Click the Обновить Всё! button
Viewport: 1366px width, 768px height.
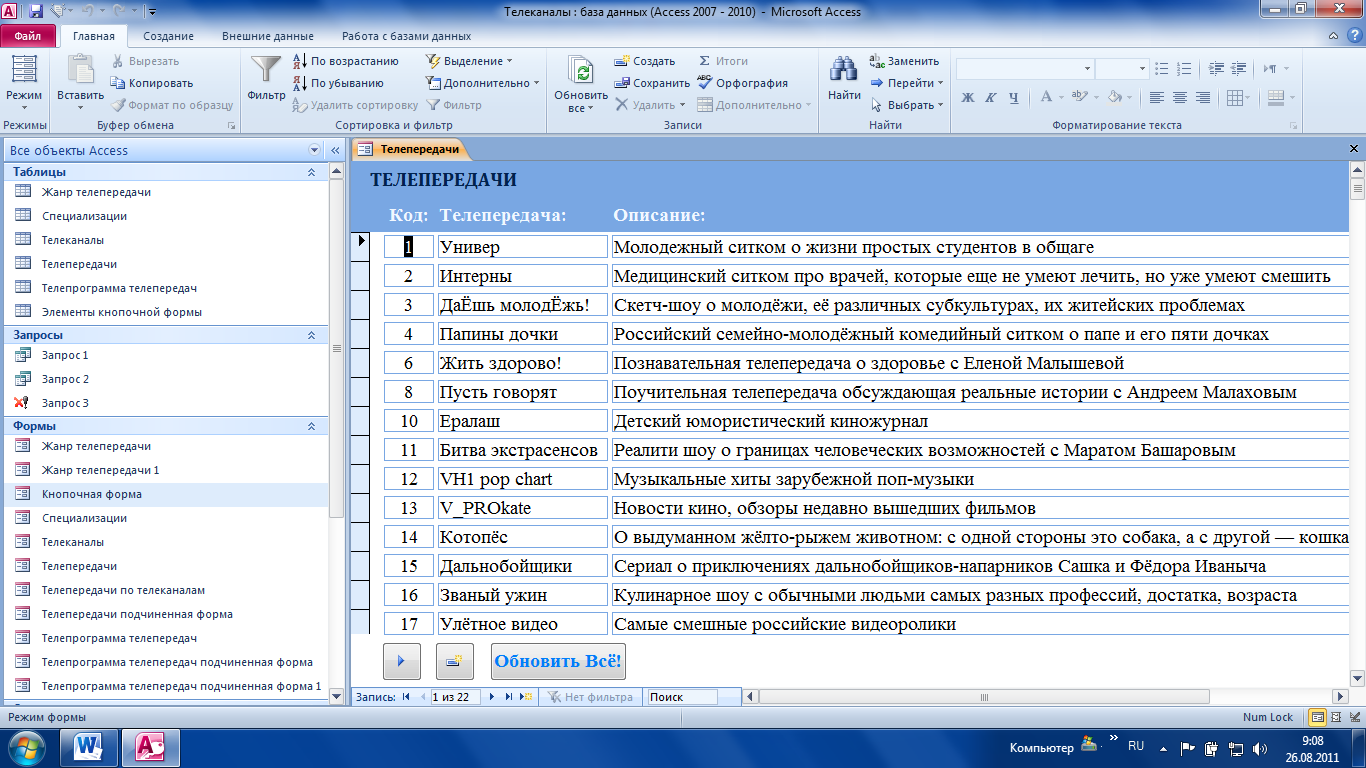coord(558,661)
